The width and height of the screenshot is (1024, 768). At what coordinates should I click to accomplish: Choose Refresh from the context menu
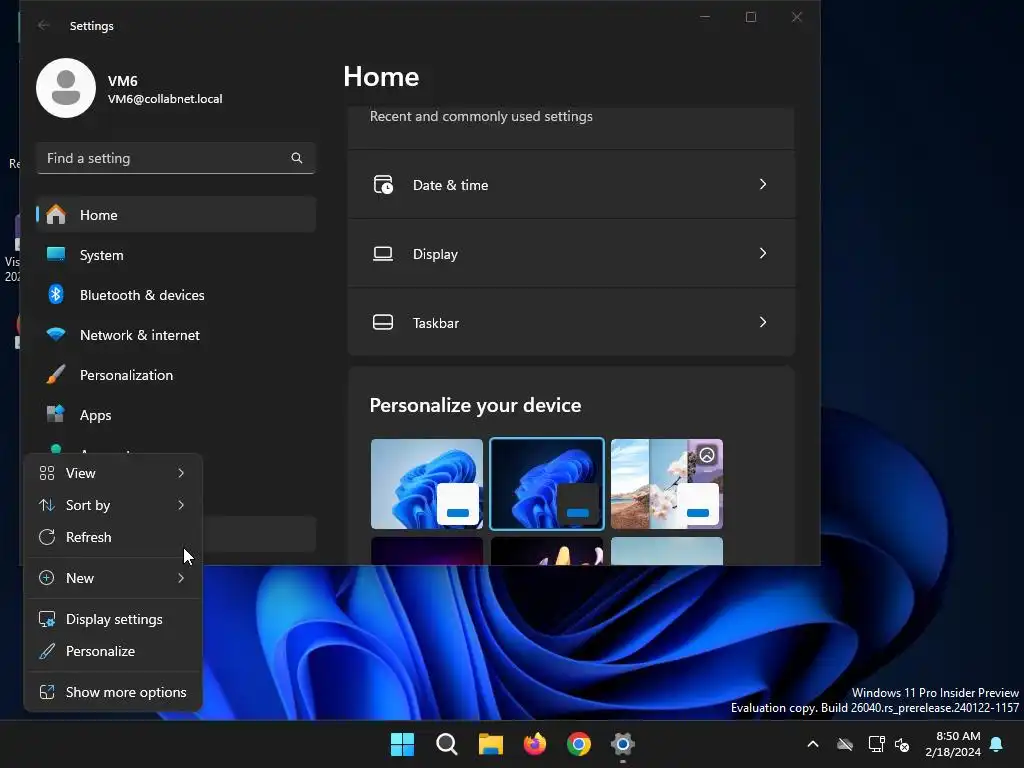[112, 537]
